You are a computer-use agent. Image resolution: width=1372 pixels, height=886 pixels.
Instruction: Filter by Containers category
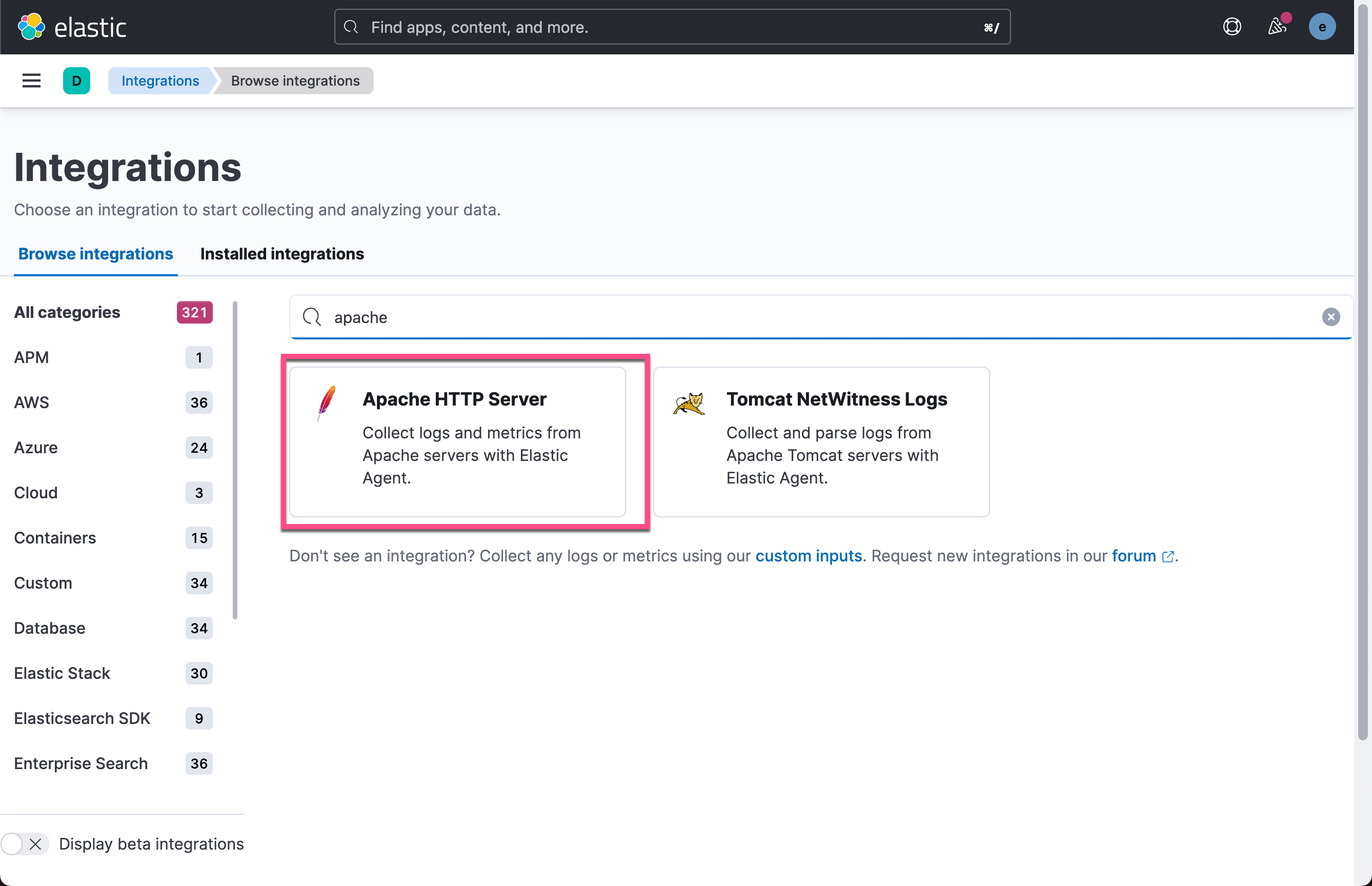[x=55, y=537]
